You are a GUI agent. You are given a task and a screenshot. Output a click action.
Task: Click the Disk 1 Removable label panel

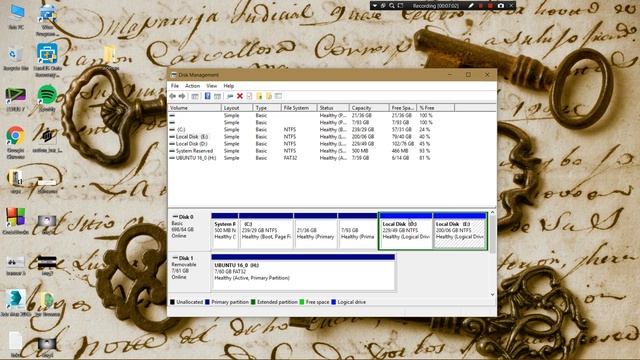(189, 272)
